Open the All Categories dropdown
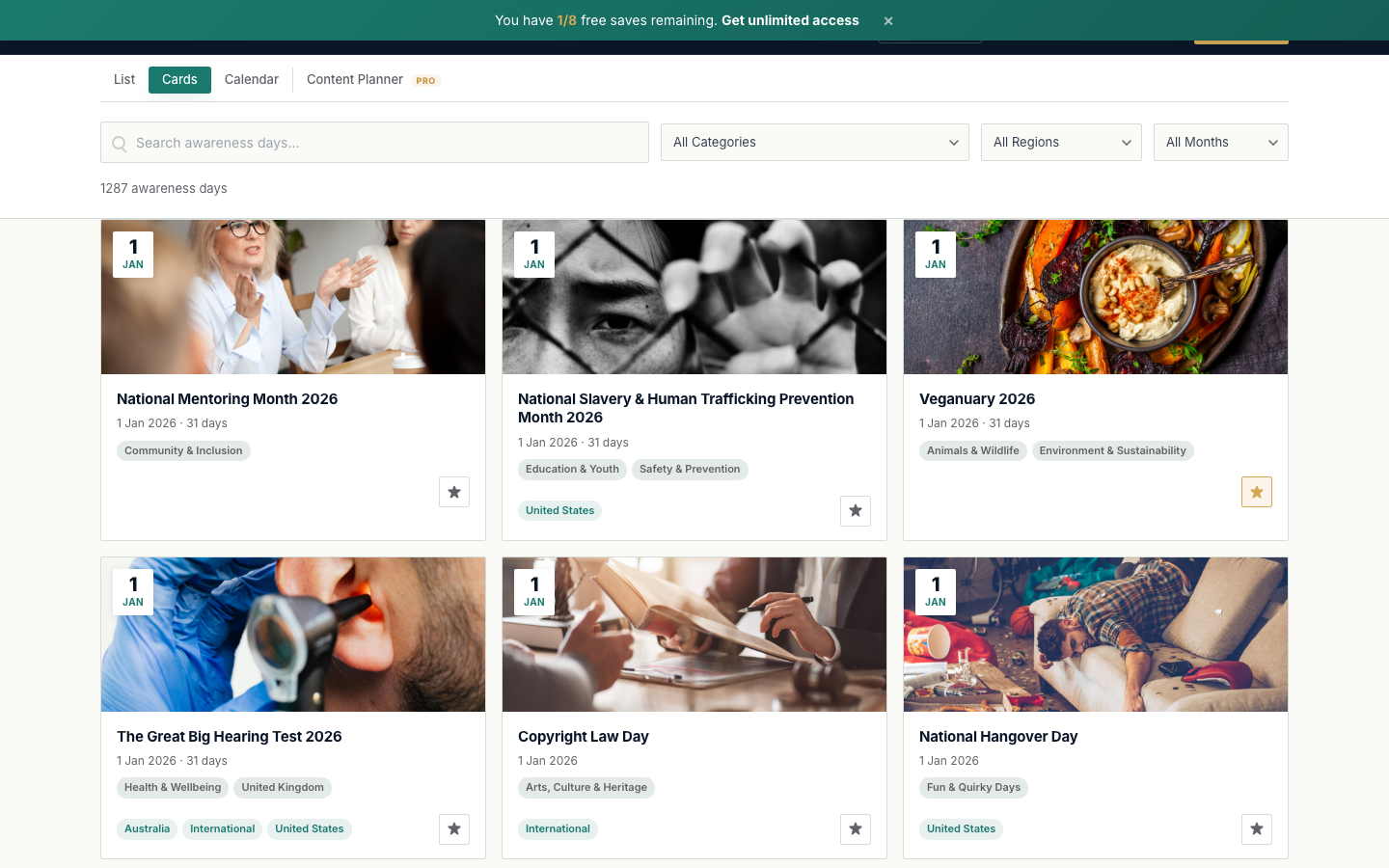1389x868 pixels. (x=814, y=142)
